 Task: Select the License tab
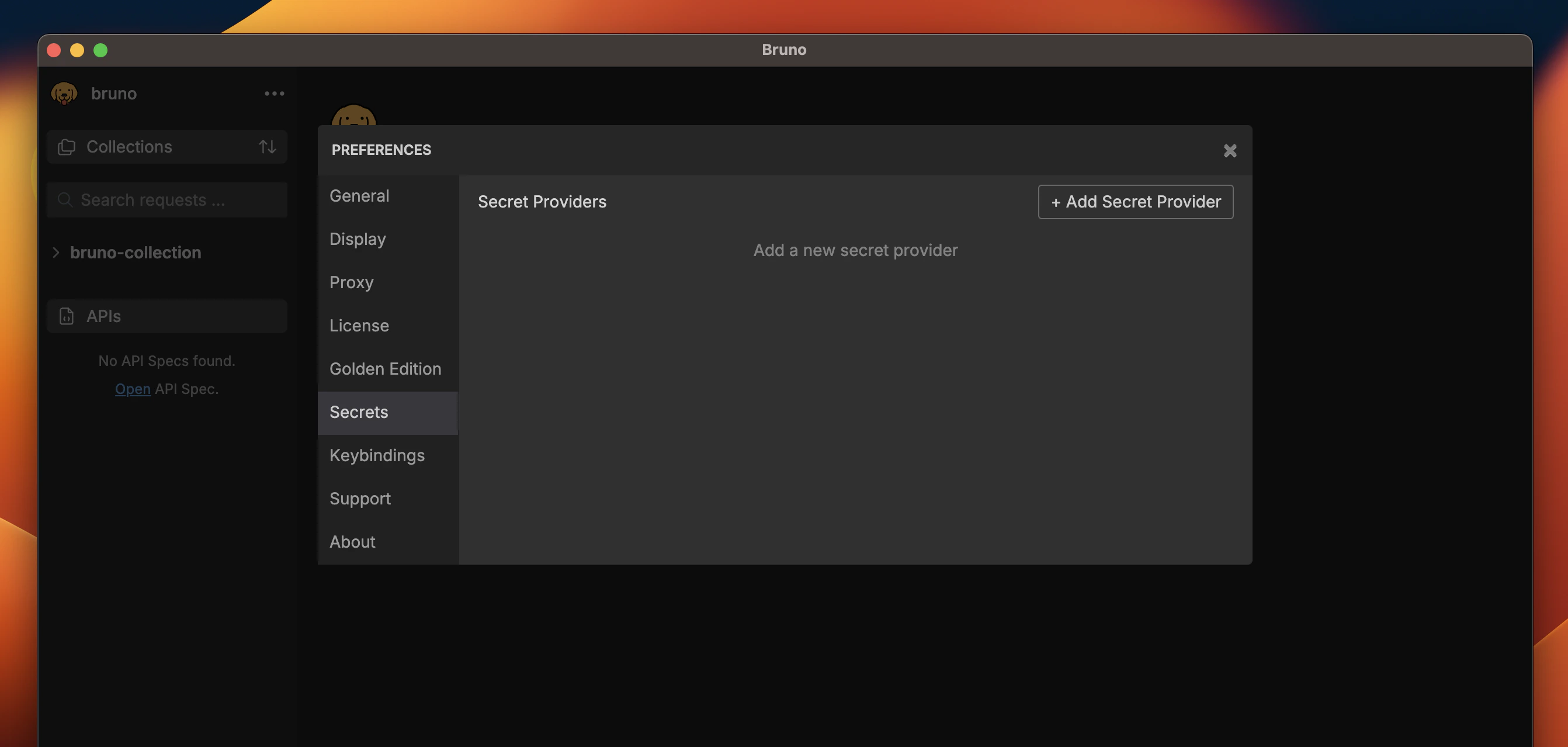click(x=359, y=326)
